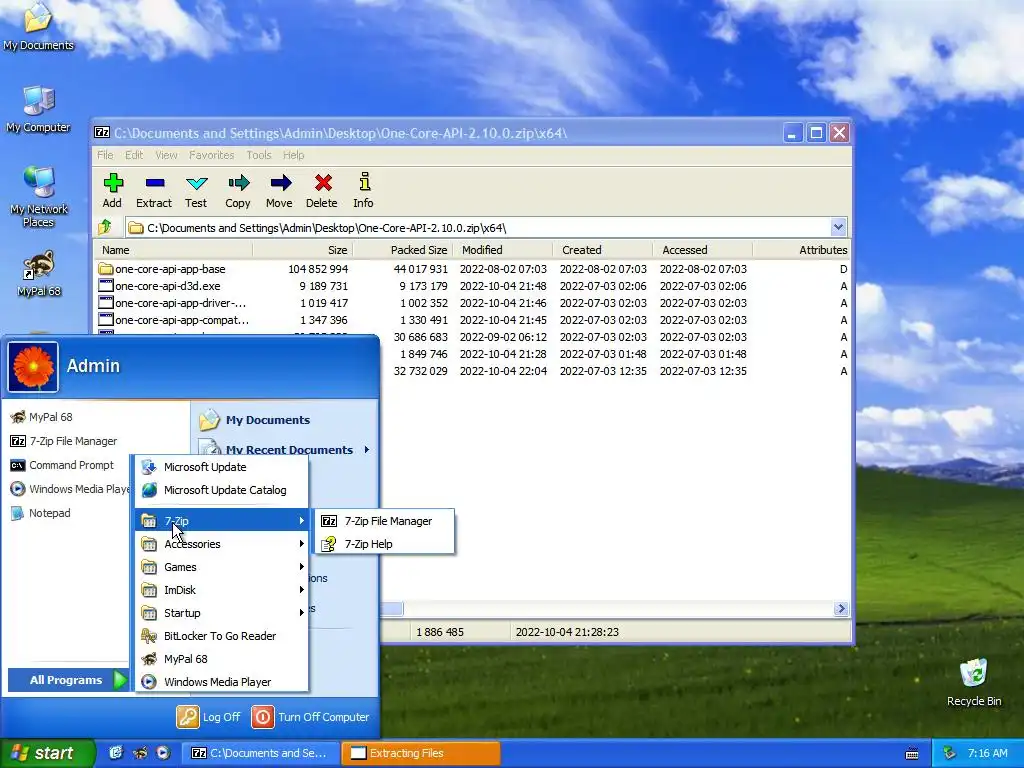Click the Log Off button

(x=208, y=717)
